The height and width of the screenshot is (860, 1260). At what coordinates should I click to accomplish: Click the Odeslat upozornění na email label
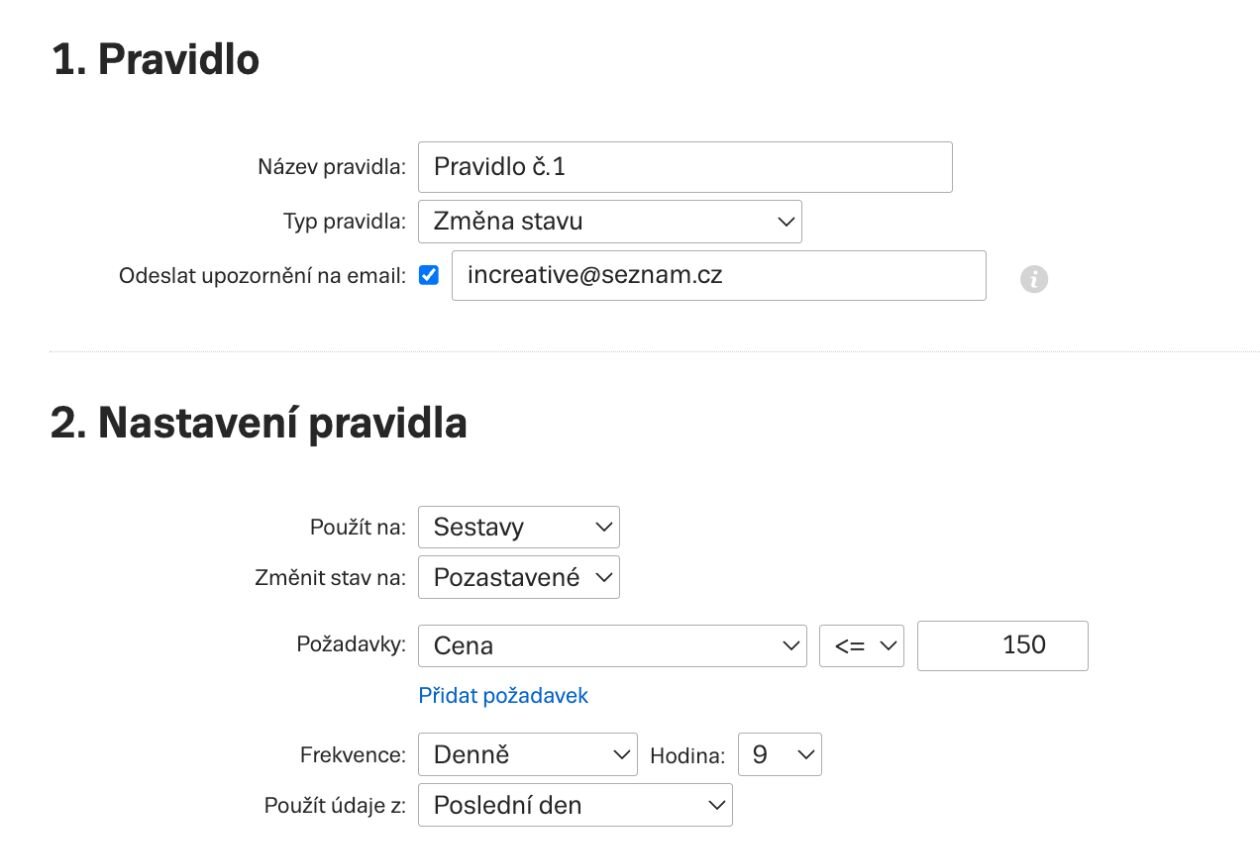click(x=262, y=276)
